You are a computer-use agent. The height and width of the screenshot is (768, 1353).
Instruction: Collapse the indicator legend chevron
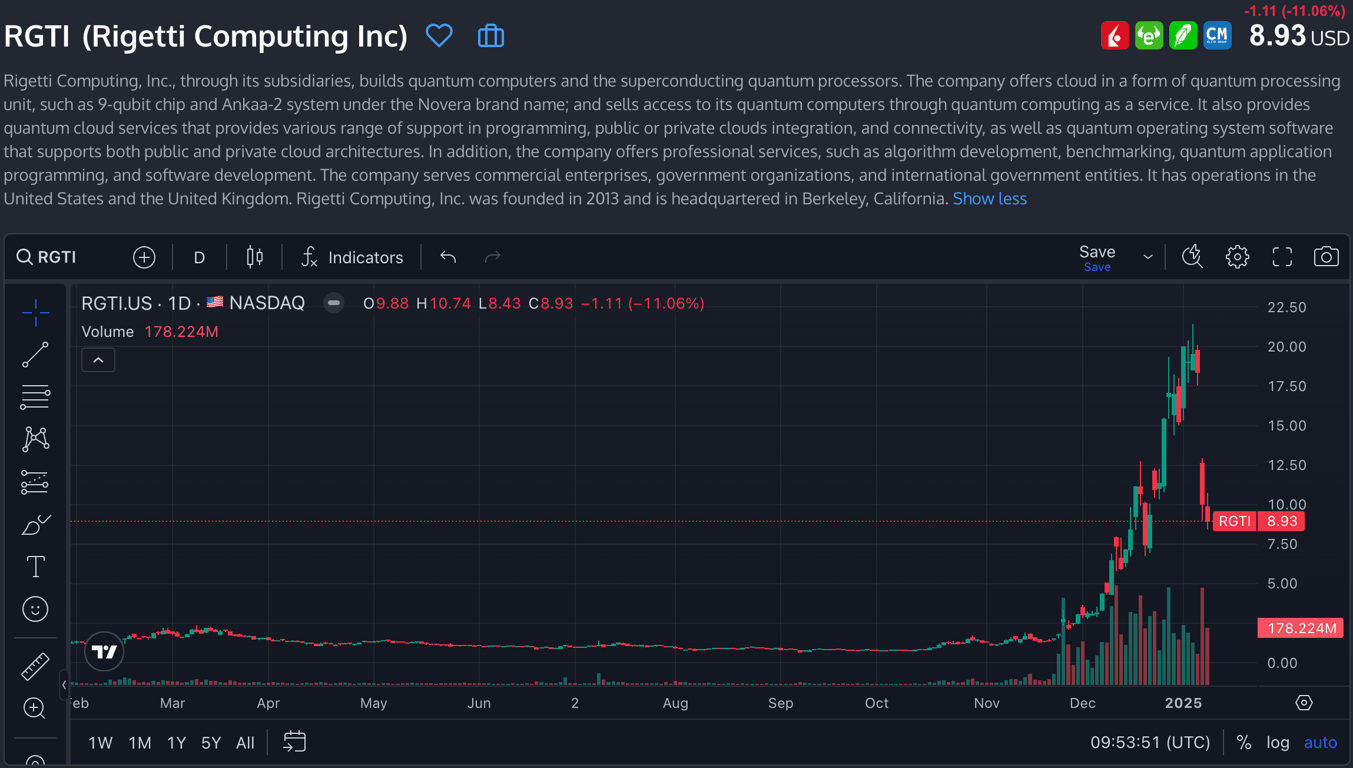point(98,360)
